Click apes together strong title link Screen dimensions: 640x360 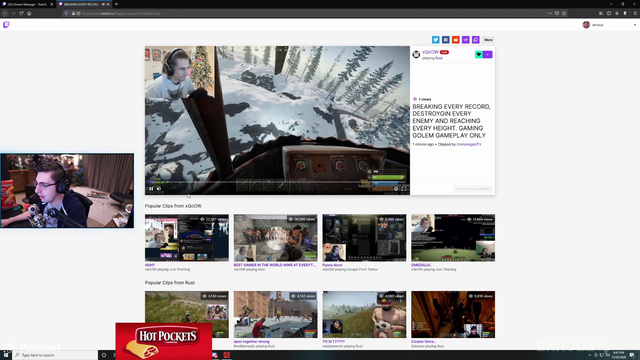coord(251,342)
